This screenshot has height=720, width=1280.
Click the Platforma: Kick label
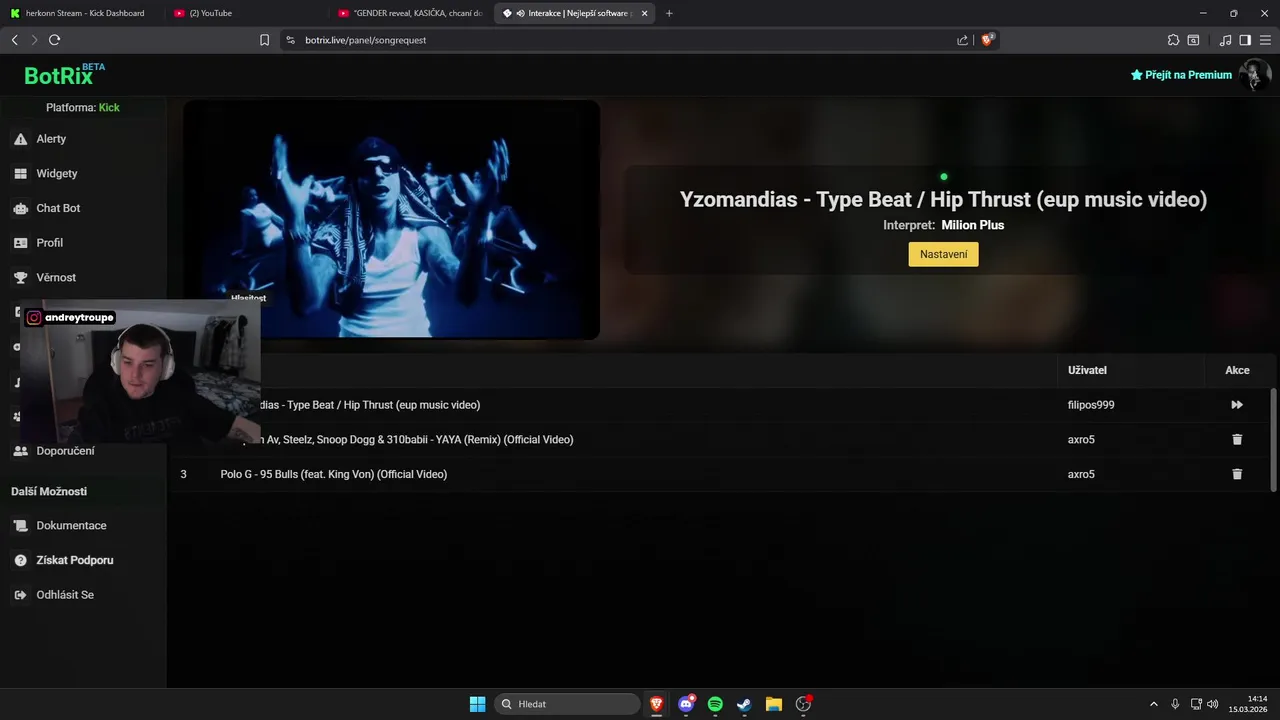(x=83, y=107)
